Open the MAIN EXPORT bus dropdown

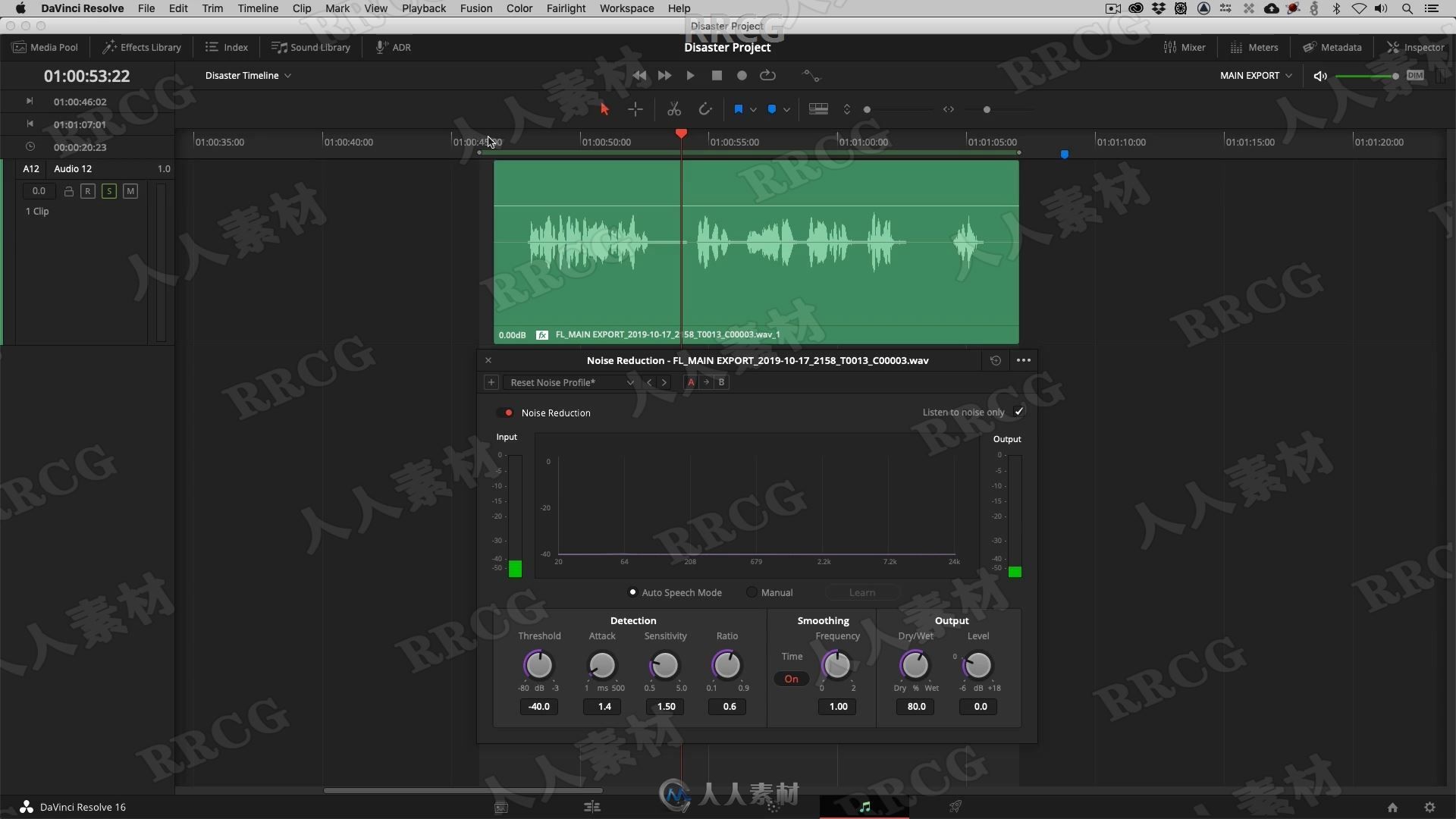[1256, 75]
